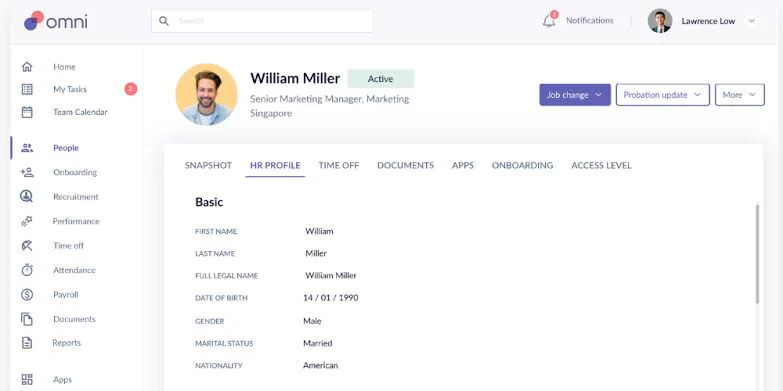Click the Reports file icon
Viewport: 783px width, 391px height.
click(27, 343)
